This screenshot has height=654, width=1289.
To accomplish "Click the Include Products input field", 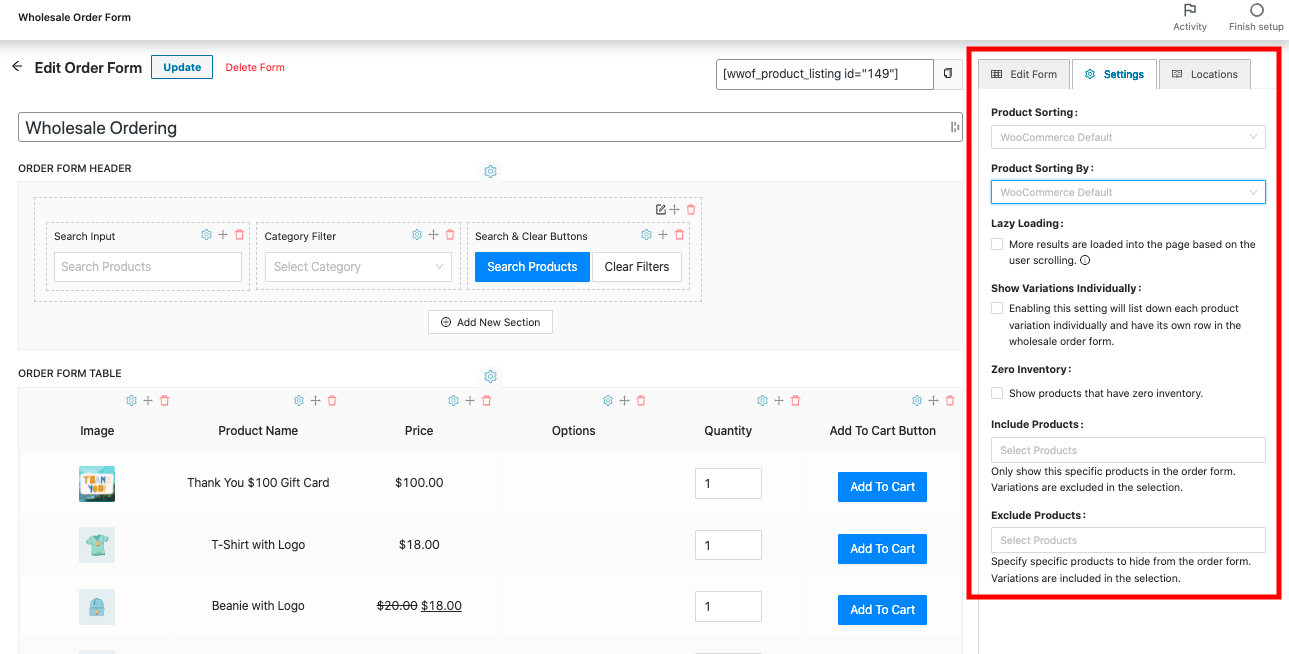I will pos(1127,450).
